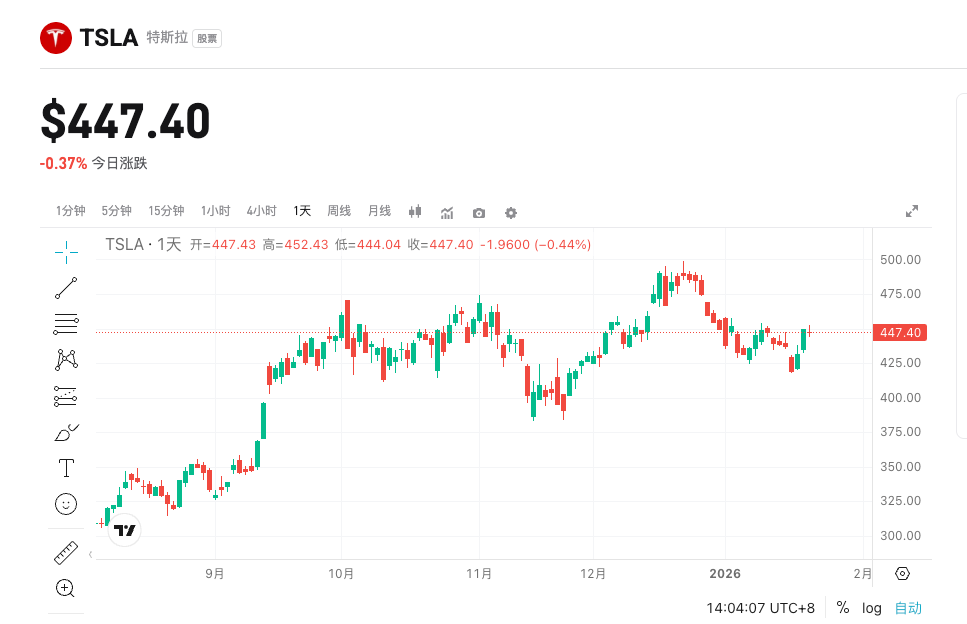Enable 自动 auto-scaling mode

click(908, 607)
